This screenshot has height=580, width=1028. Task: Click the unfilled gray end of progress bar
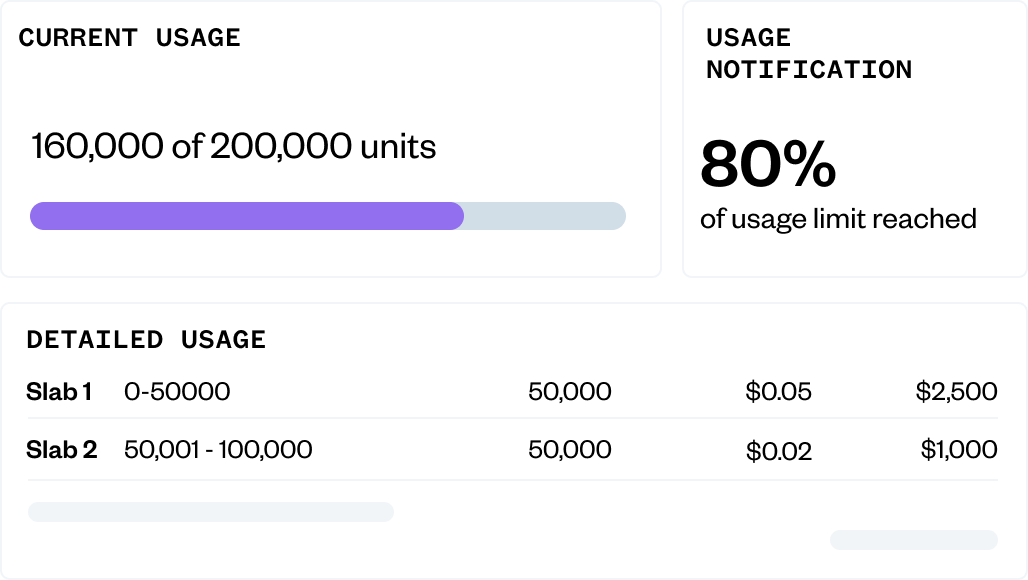(545, 216)
